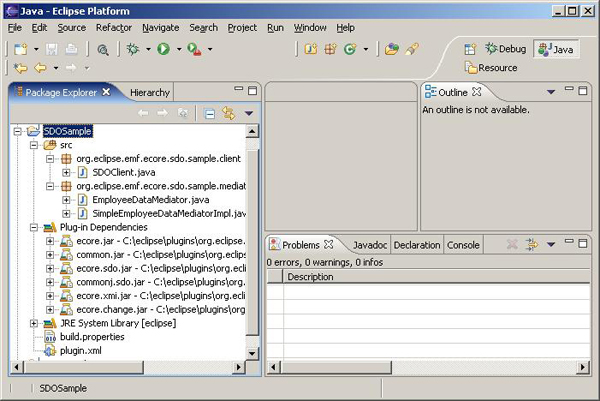The height and width of the screenshot is (401, 600).
Task: Switch to the Resource perspective
Action: tap(491, 68)
